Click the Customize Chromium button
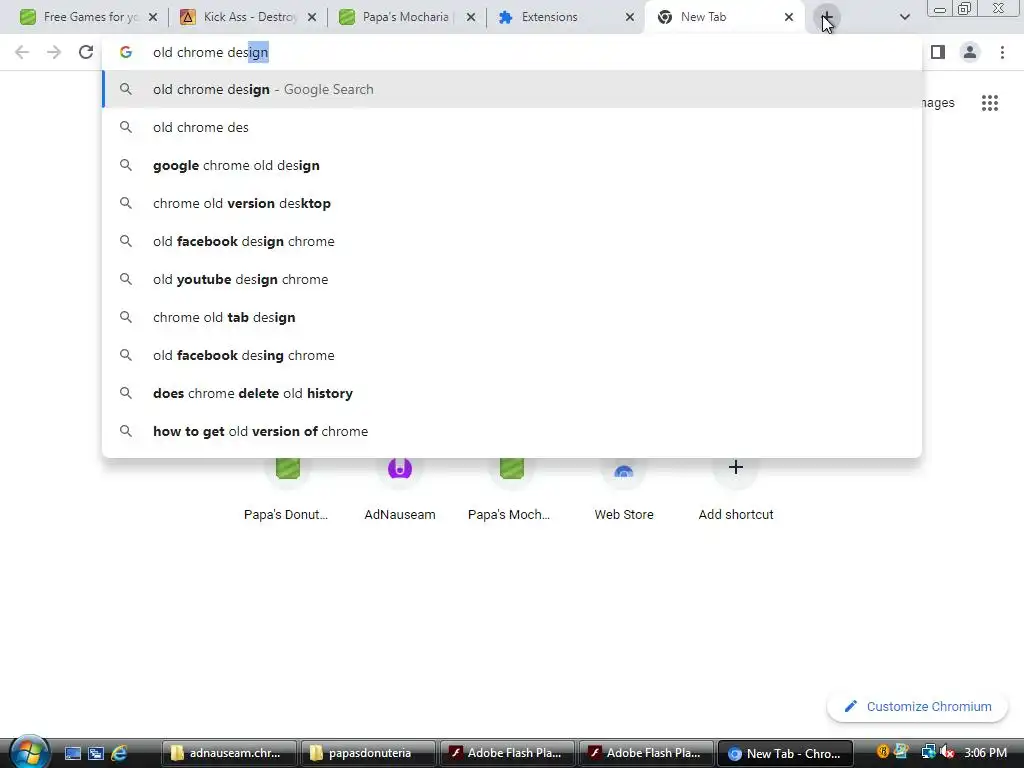1024x768 pixels. [917, 707]
